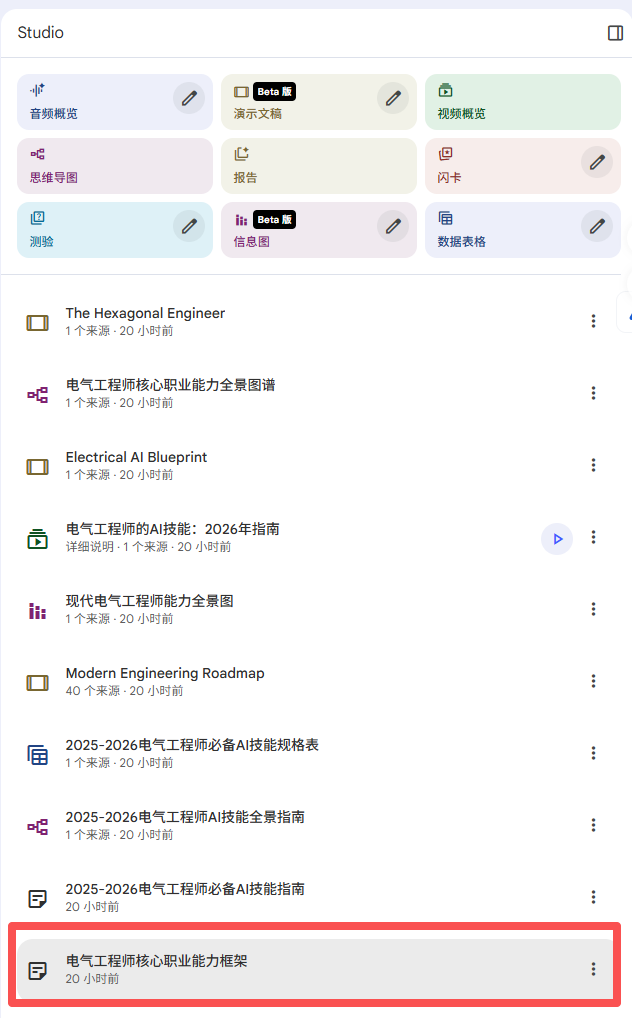632x1018 pixels.
Task: Open three-dot menu for 电气工程师核心职业能力全景图谱
Action: click(593, 393)
